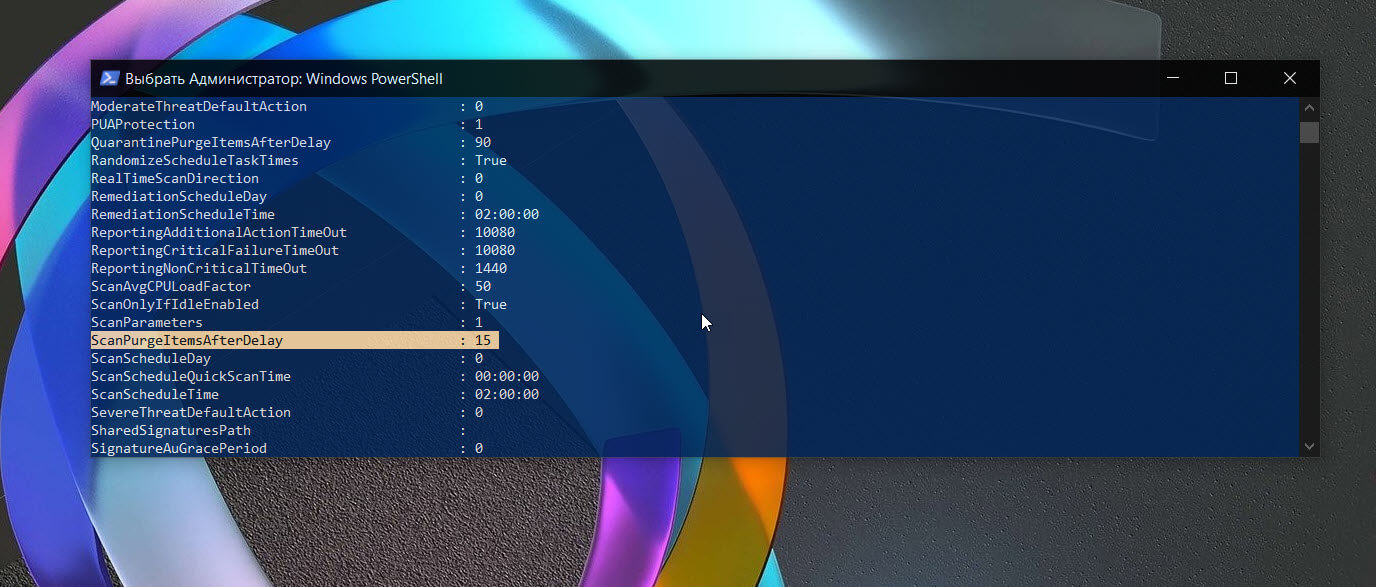Click the scrollbar down arrow
1376x587 pixels.
(1309, 447)
